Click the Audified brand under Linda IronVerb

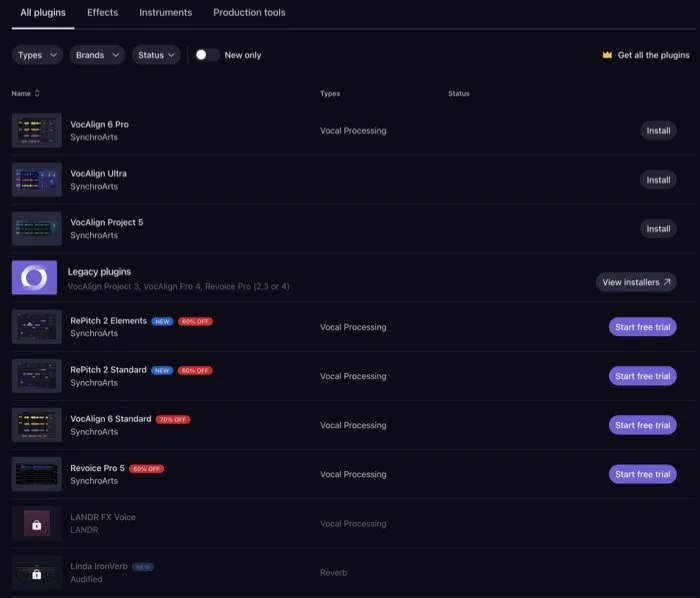[x=86, y=579]
